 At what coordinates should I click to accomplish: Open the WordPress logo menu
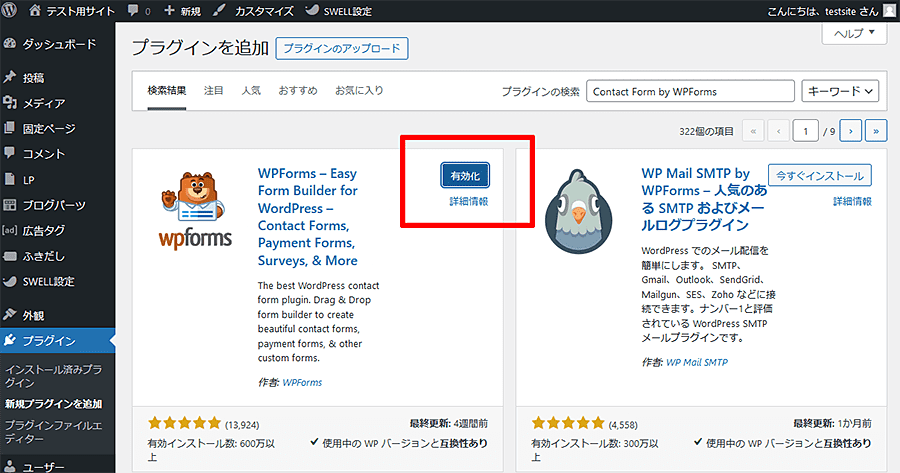tap(9, 10)
